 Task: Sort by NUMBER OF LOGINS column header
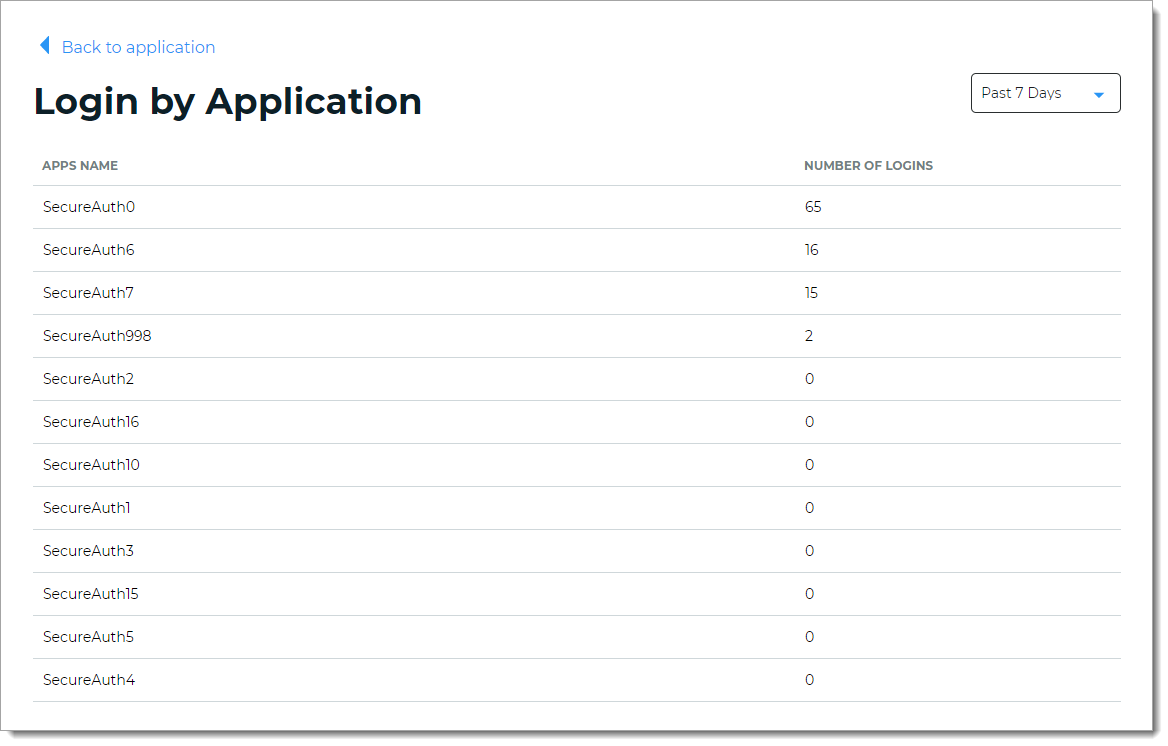(x=868, y=166)
